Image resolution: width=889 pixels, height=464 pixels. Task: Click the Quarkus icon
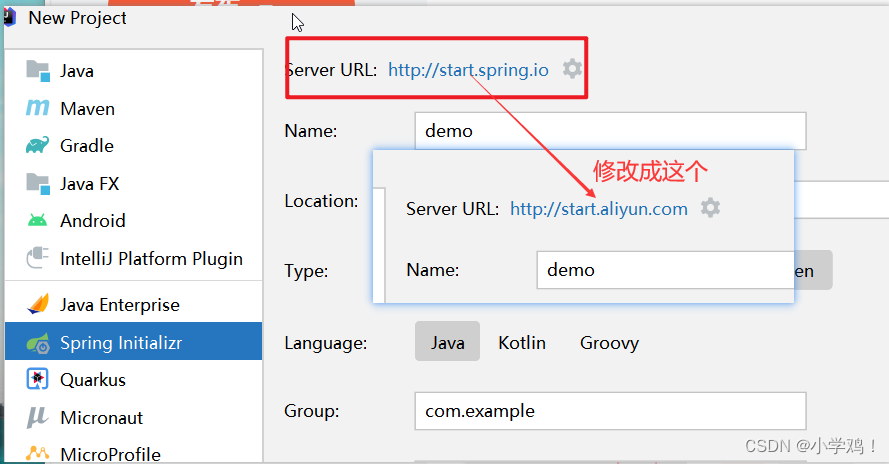point(37,379)
